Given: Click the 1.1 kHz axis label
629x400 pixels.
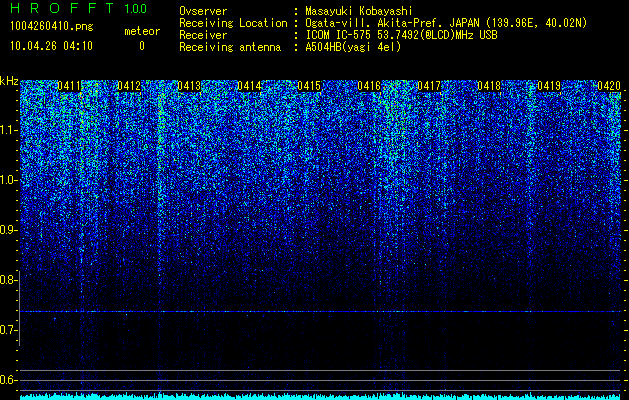Looking at the screenshot, I should coord(8,131).
